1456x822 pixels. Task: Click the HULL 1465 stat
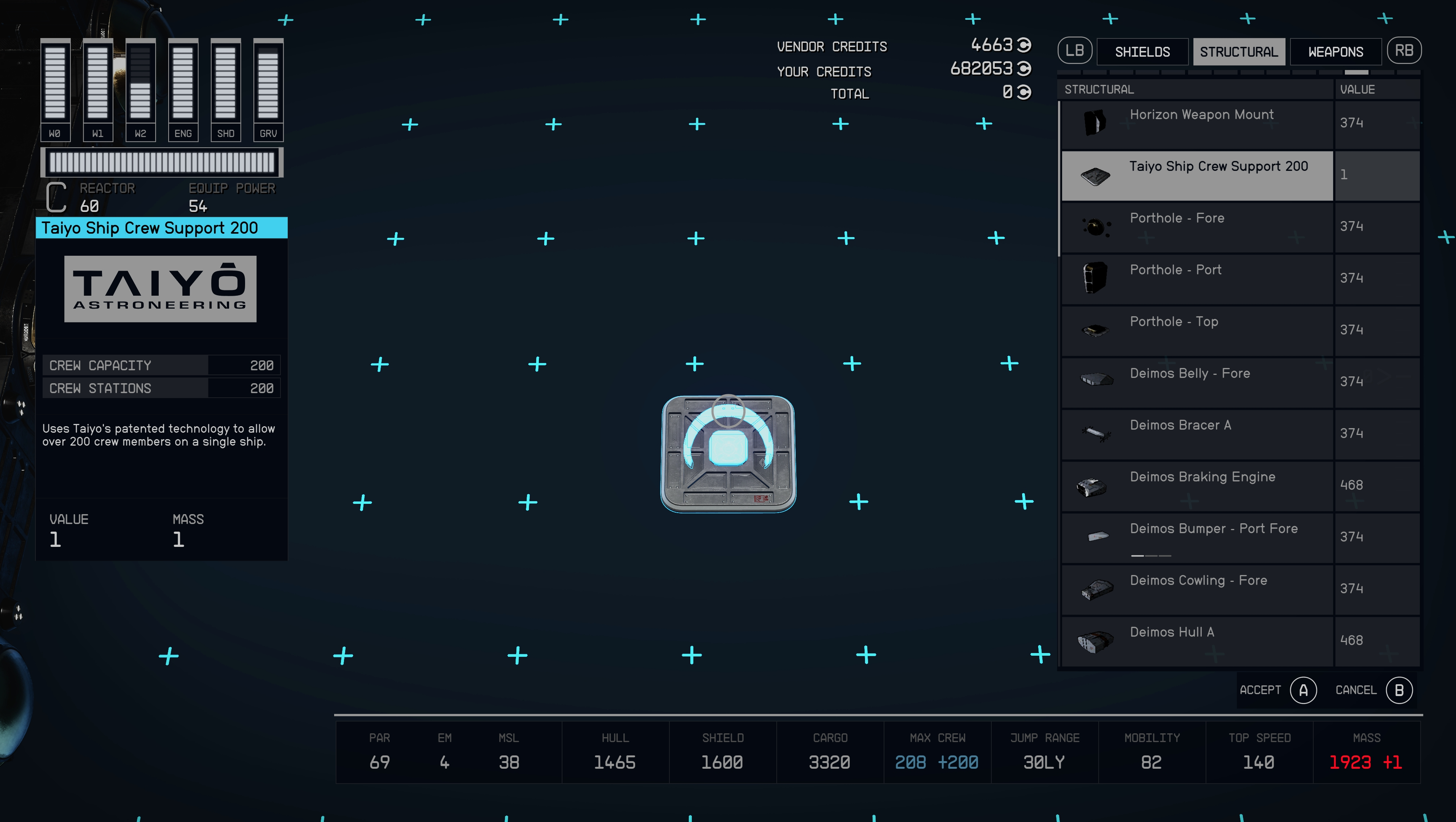[x=615, y=752]
